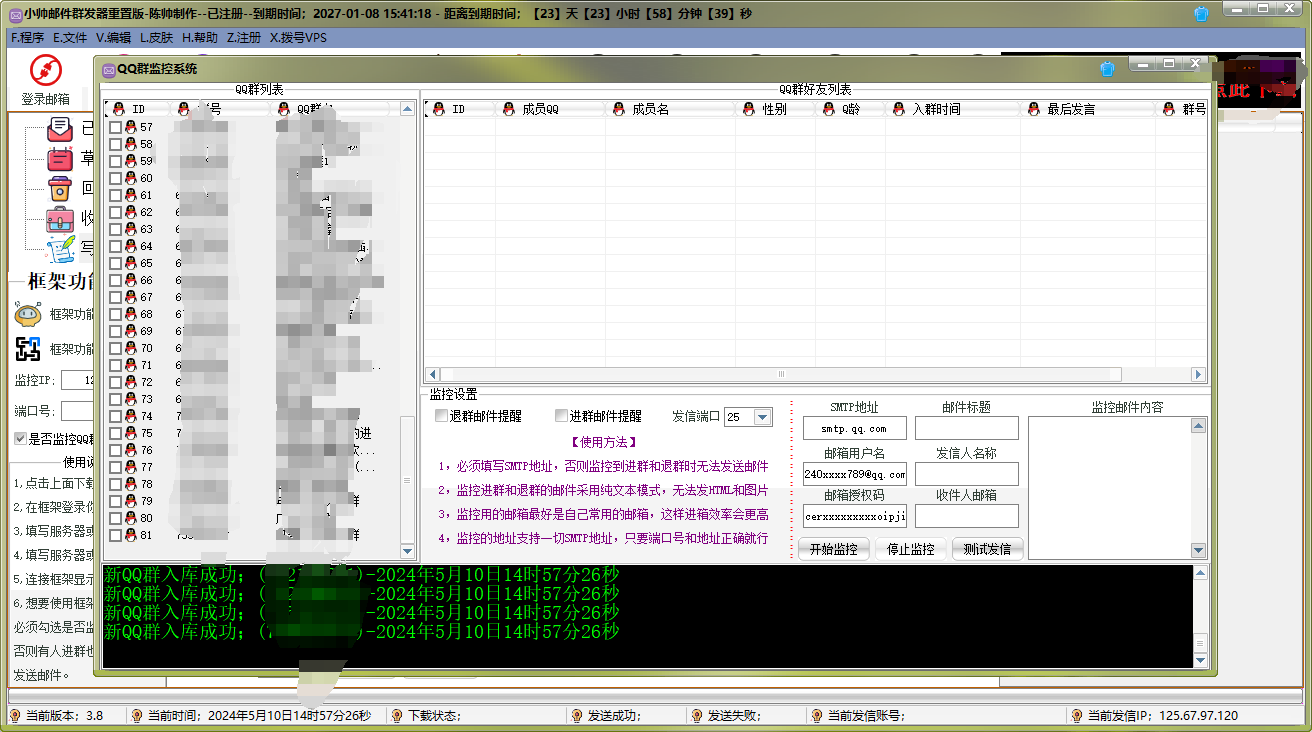1312x732 pixels.
Task: Click the QQ群列表 scrollbar up arrow
Action: click(x=407, y=109)
